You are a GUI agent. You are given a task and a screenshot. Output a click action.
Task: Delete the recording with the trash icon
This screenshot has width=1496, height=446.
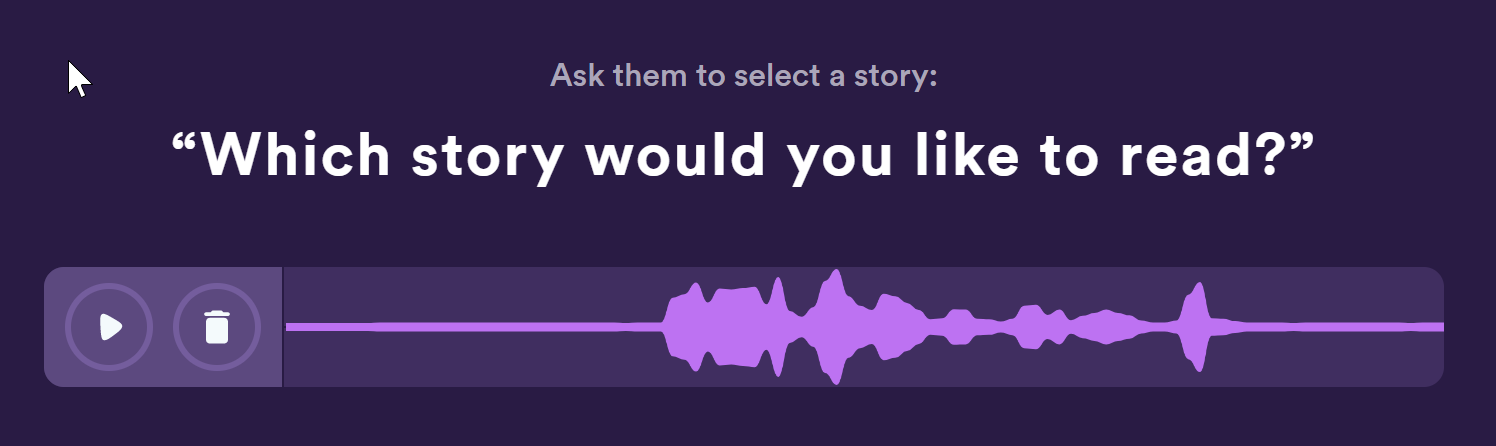(x=217, y=327)
